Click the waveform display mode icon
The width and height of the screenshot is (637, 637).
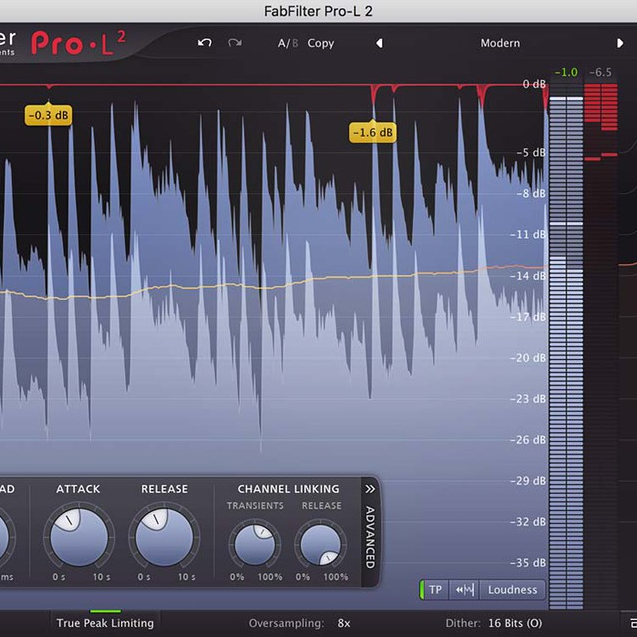pyautogui.click(x=463, y=590)
